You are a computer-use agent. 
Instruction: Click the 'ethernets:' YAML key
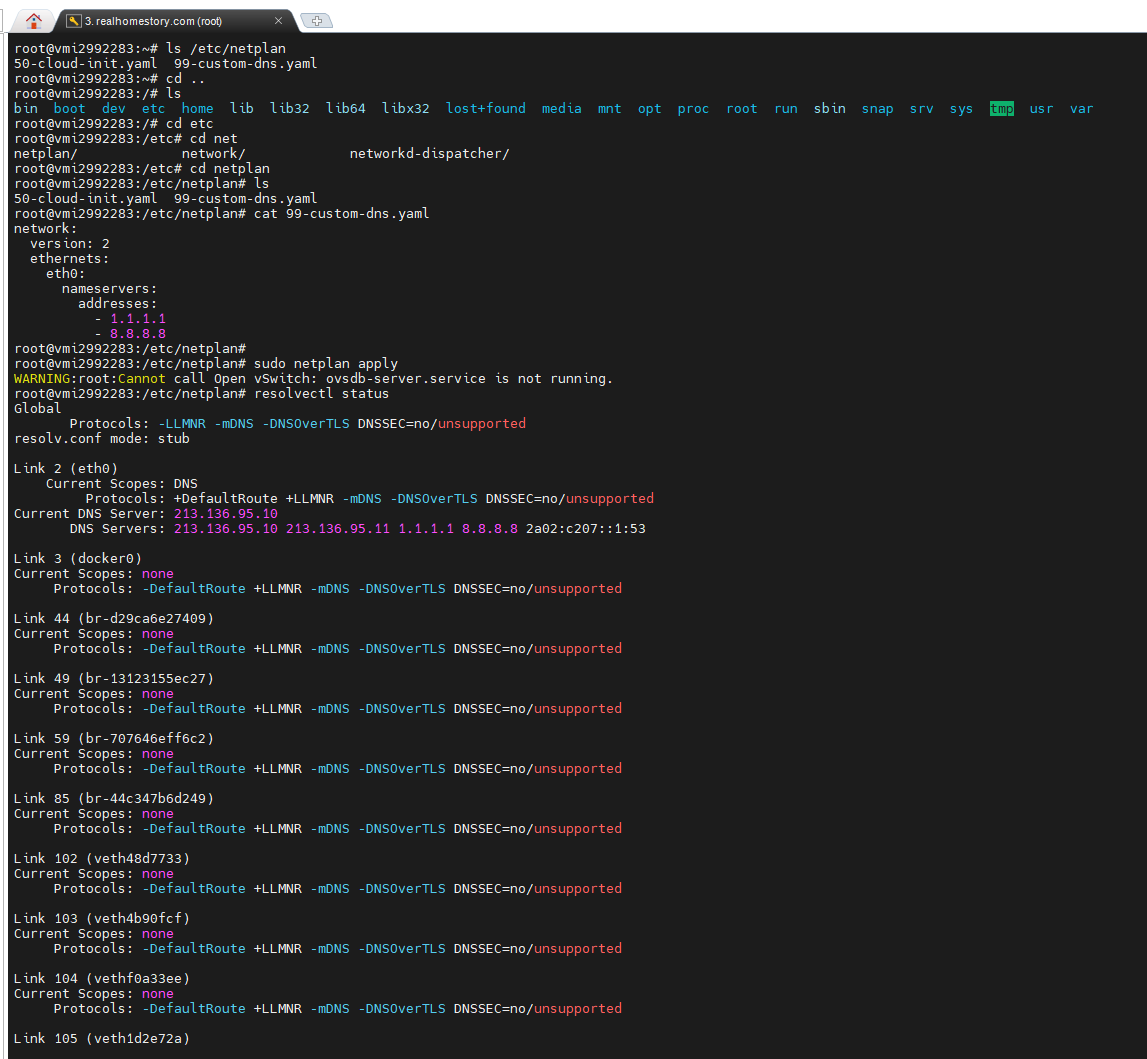(69, 259)
